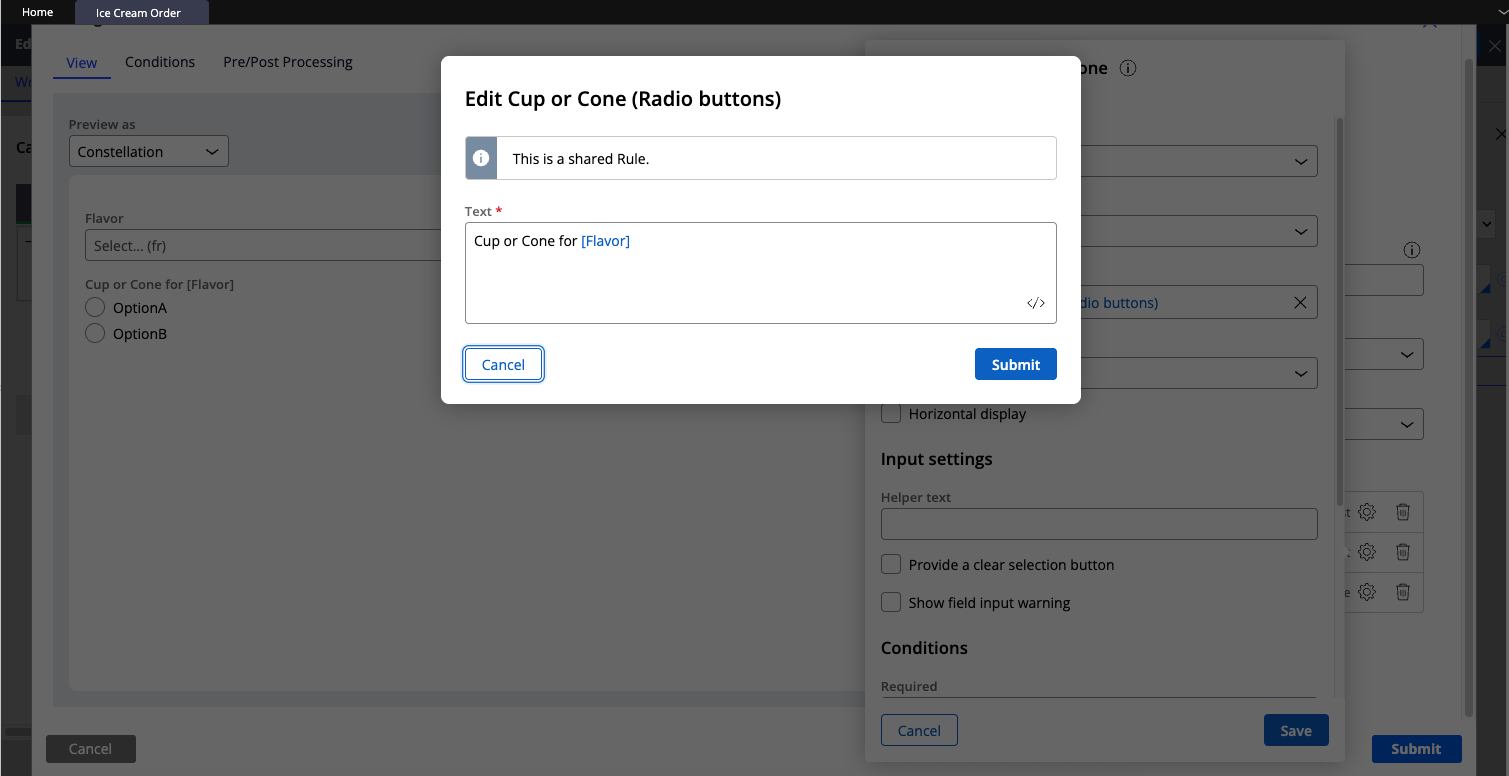Toggle Show field input warning checkbox
The width and height of the screenshot is (1509, 776).
point(891,603)
